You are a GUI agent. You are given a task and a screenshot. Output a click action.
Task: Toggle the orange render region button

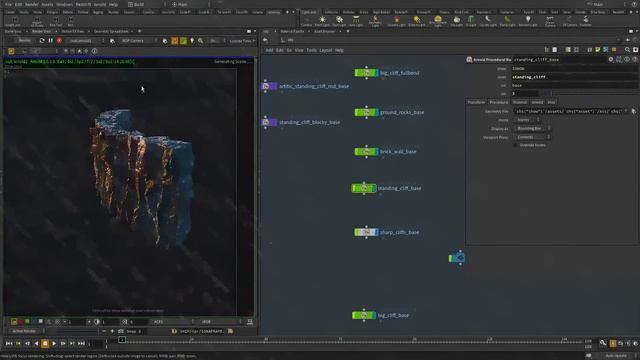(x=175, y=41)
